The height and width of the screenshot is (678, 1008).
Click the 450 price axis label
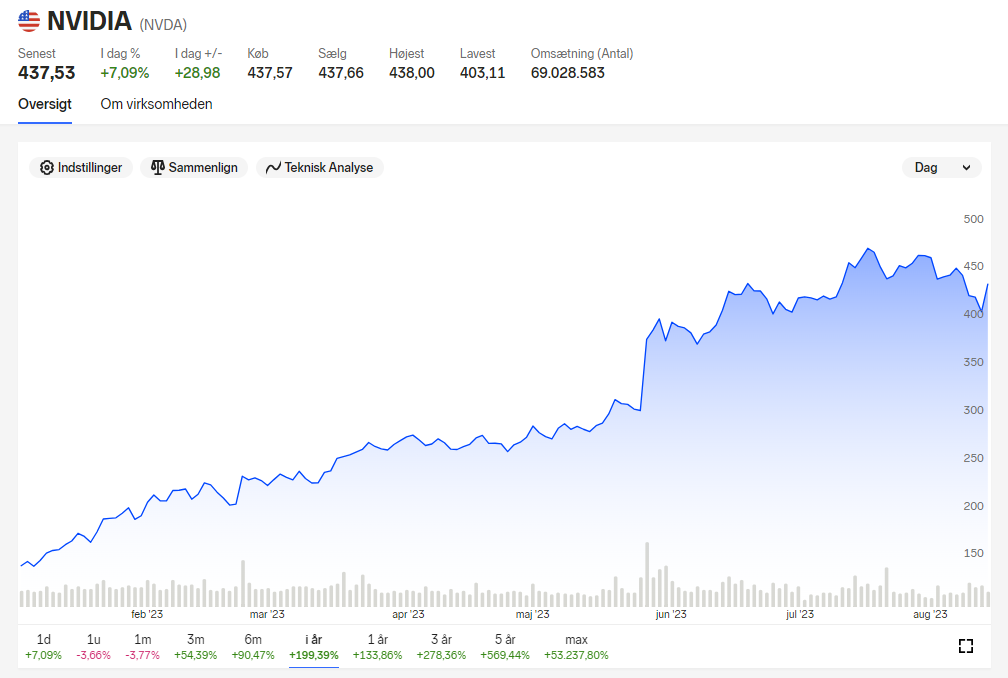(973, 266)
